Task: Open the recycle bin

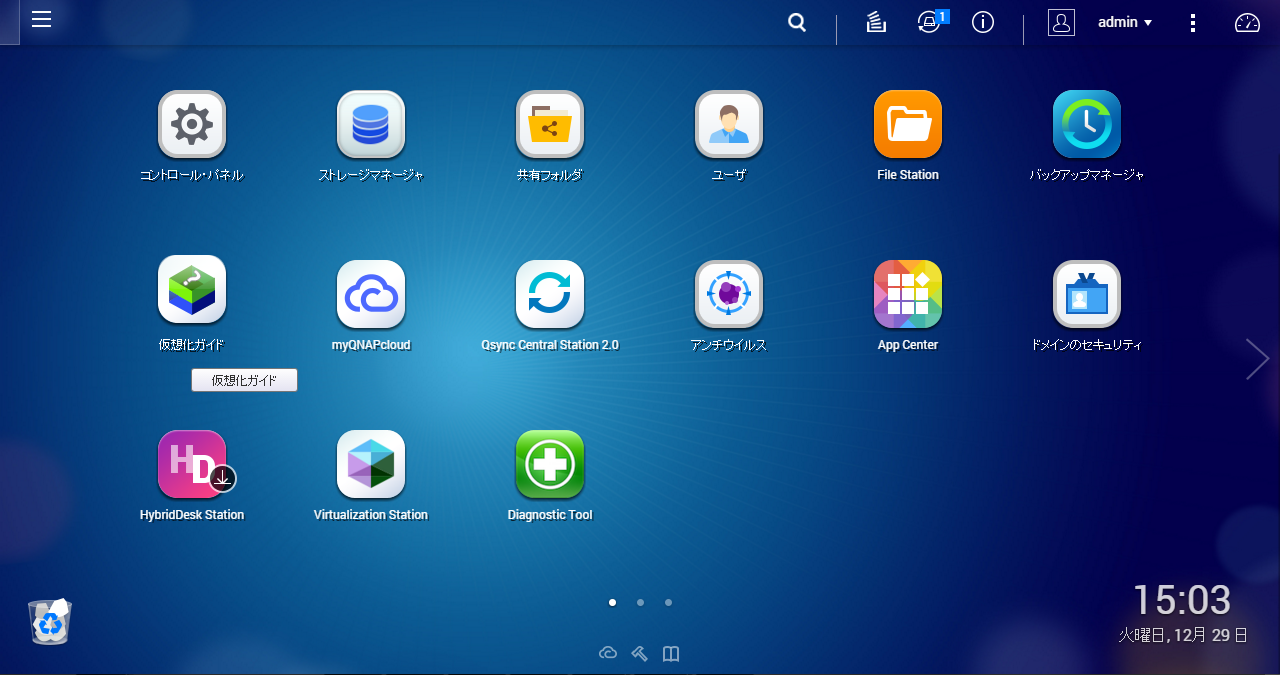Action: click(x=50, y=621)
